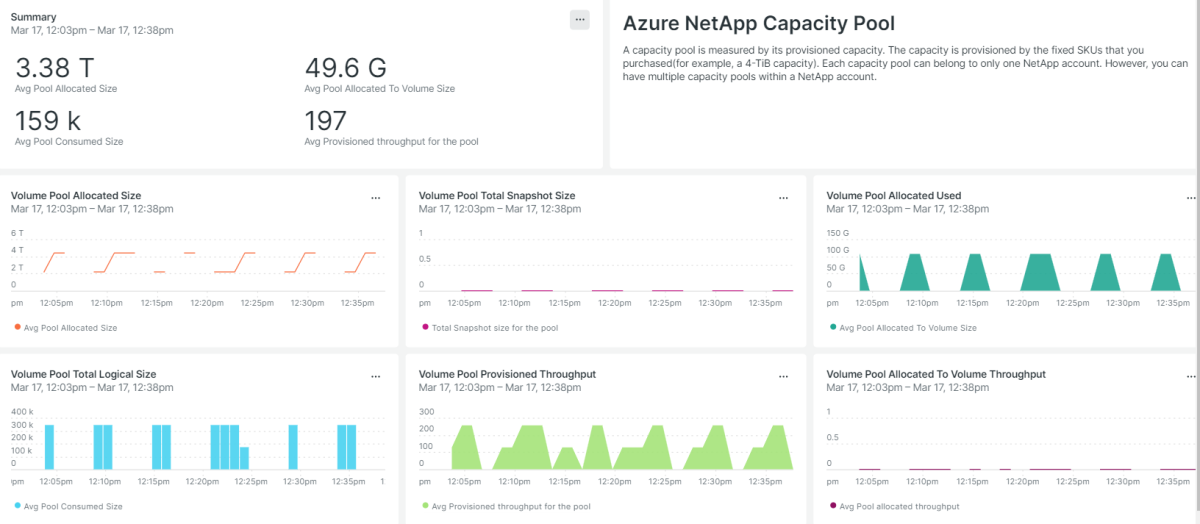Click the 159 k consumed size value
This screenshot has width=1200, height=524.
[x=49, y=121]
